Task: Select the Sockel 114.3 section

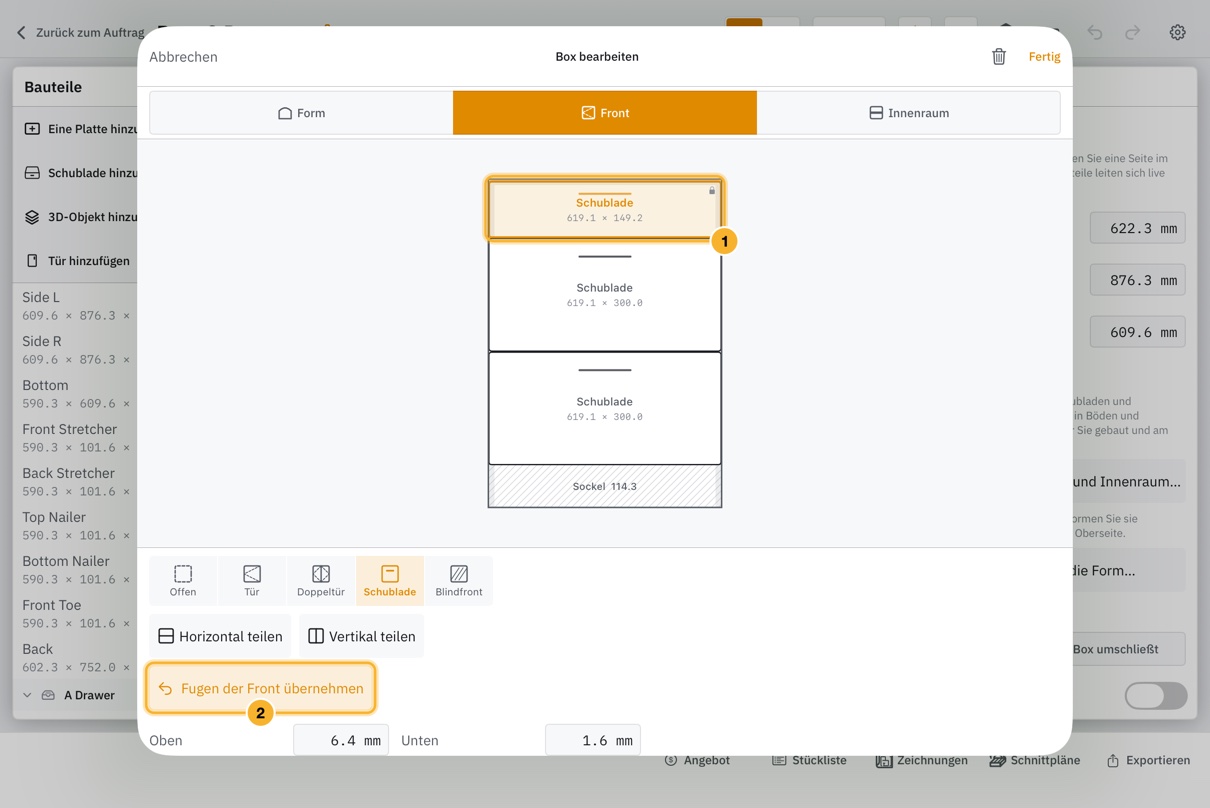Action: [605, 486]
